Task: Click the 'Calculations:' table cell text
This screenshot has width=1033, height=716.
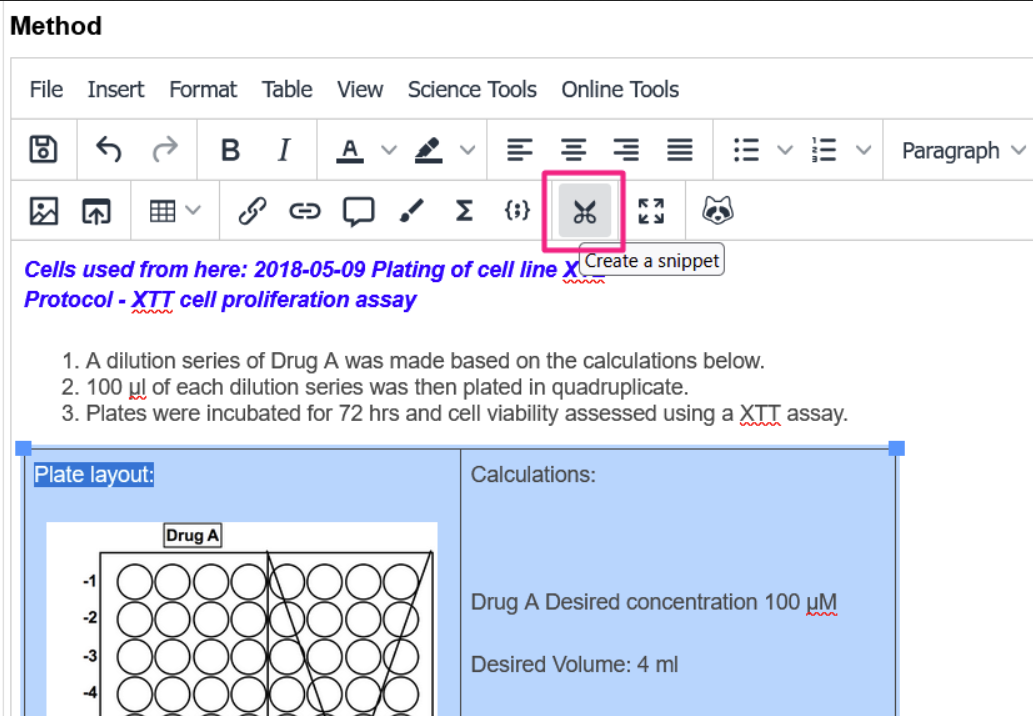Action: point(533,474)
